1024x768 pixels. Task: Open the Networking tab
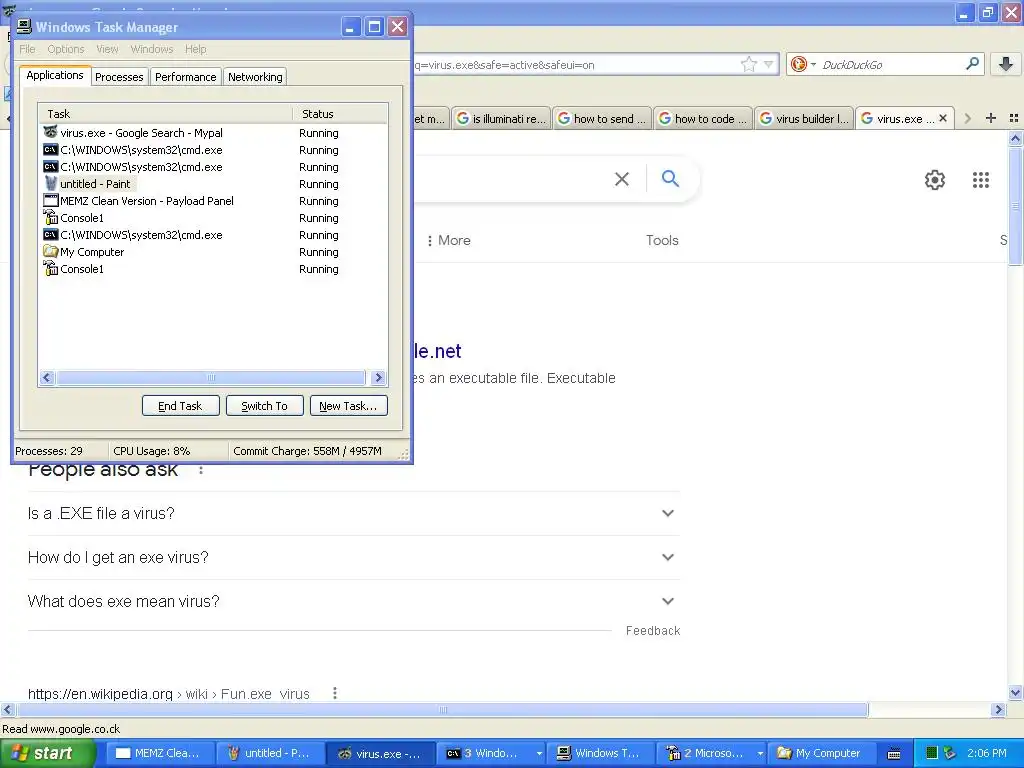click(255, 77)
